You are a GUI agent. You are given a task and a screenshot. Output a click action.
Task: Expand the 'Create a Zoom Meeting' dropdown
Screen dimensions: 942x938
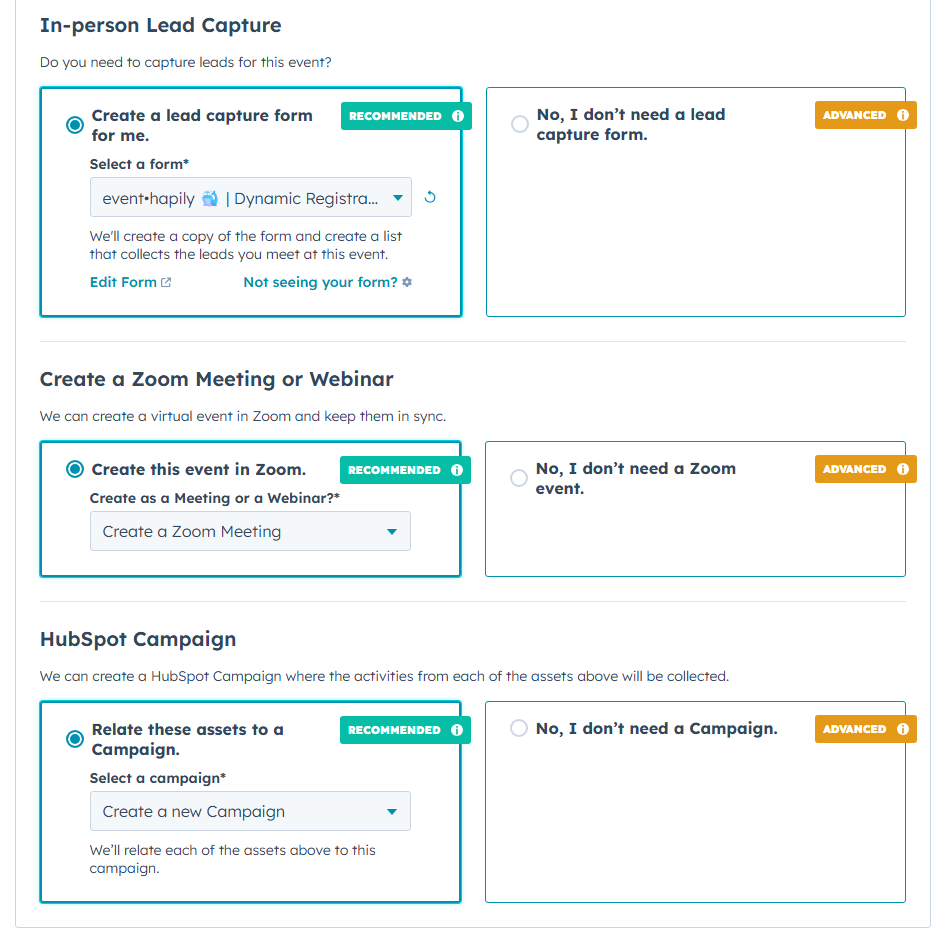(250, 532)
